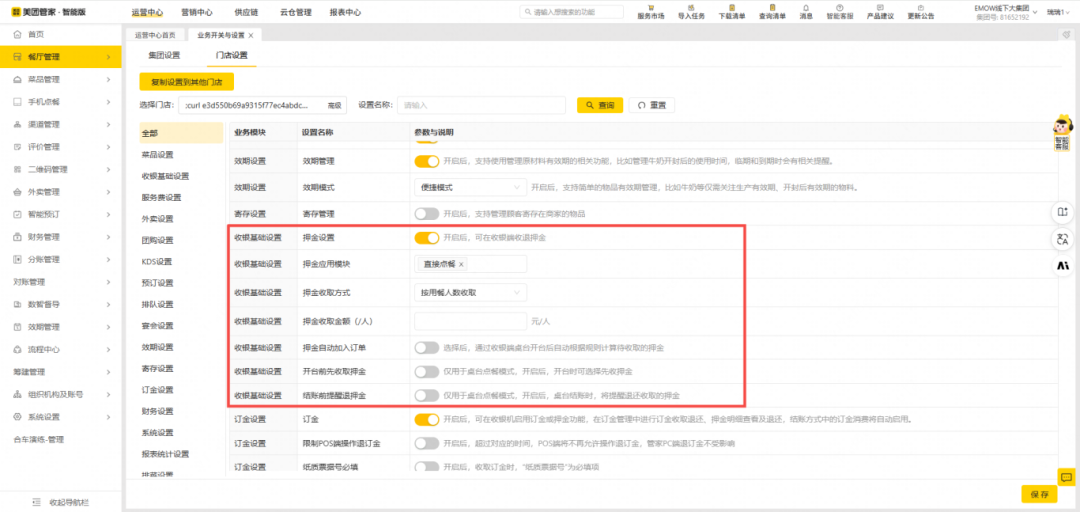Viewport: 1080px width, 512px height.
Task: Click the 智能客服 help icon in top bar
Action: pos(840,8)
